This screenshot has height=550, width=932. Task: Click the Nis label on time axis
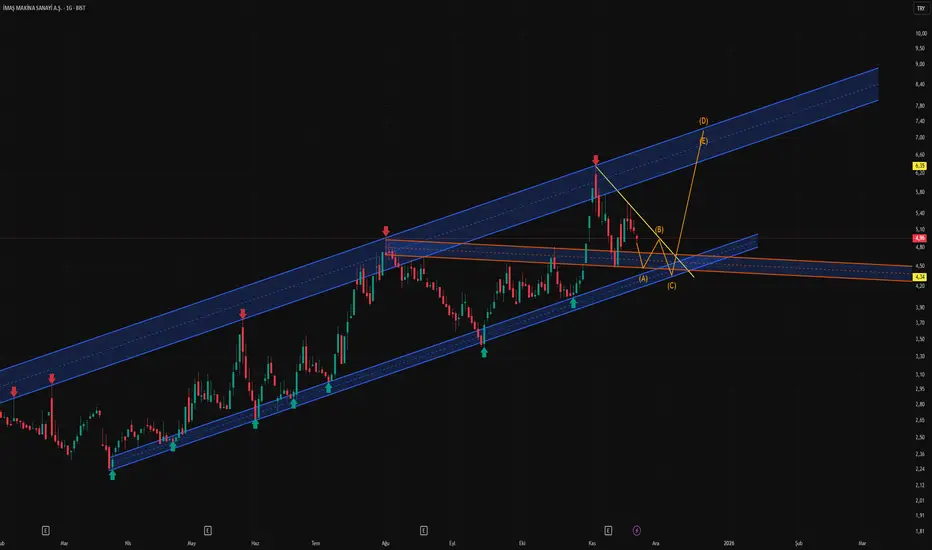(x=128, y=543)
